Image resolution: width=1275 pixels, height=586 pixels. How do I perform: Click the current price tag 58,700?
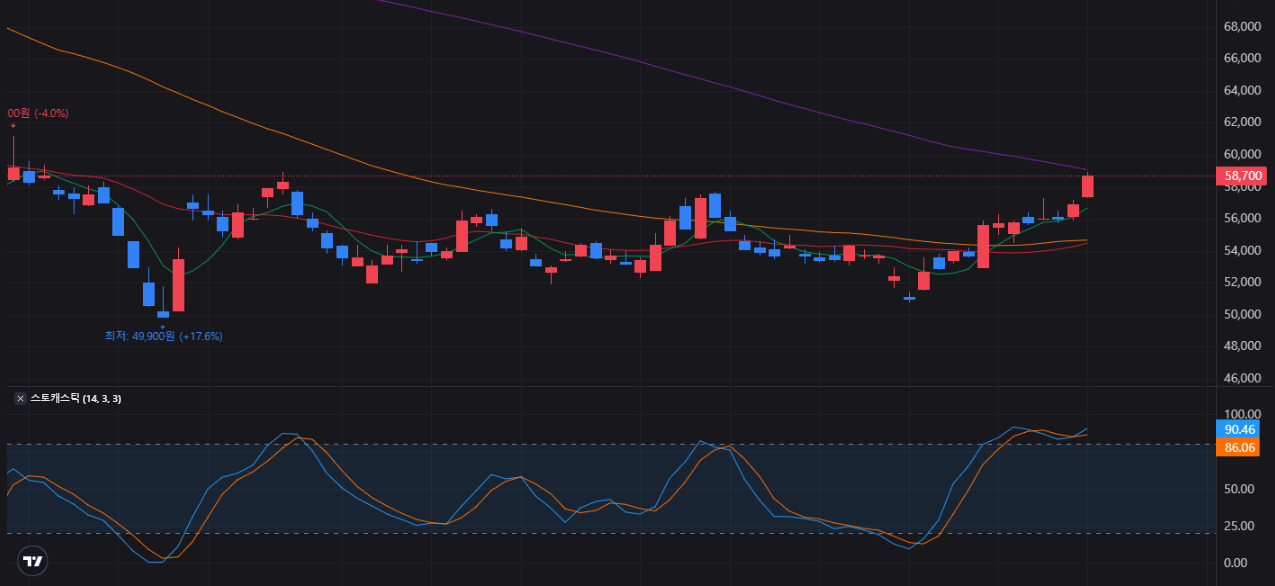(x=1243, y=176)
